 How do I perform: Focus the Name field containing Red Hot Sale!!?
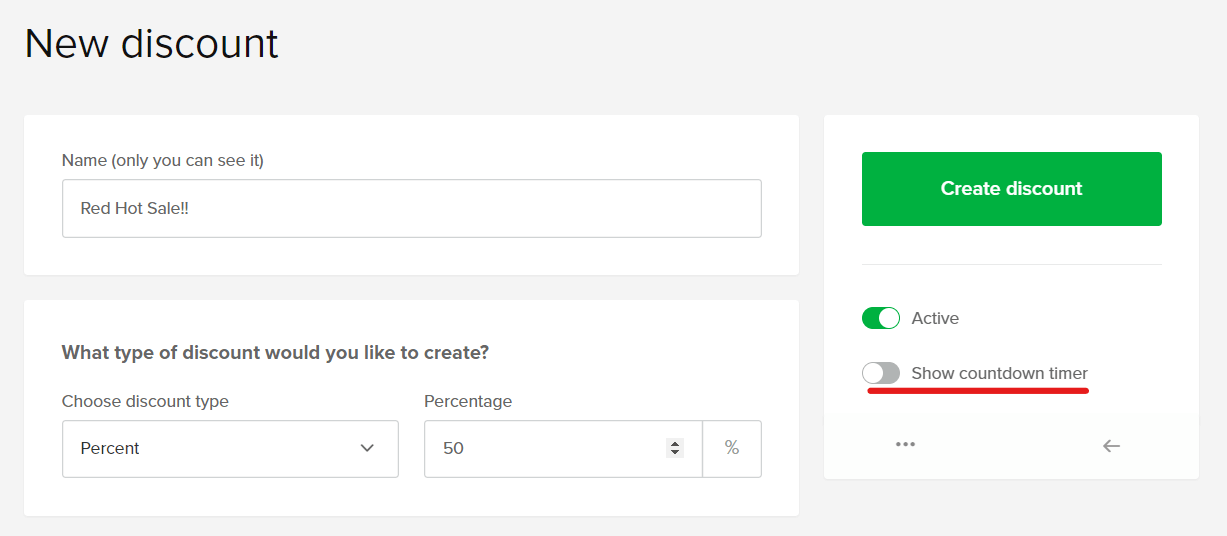(412, 208)
